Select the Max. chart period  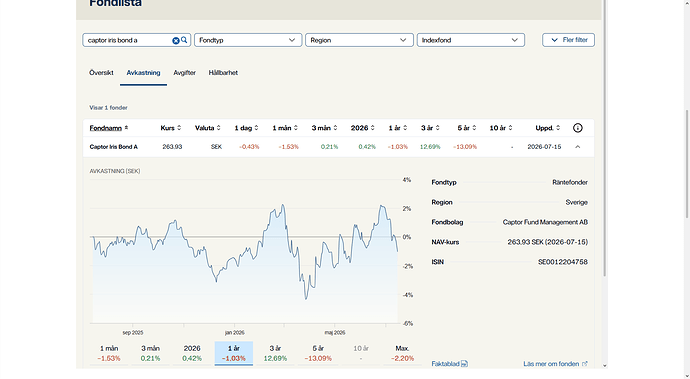pyautogui.click(x=403, y=353)
